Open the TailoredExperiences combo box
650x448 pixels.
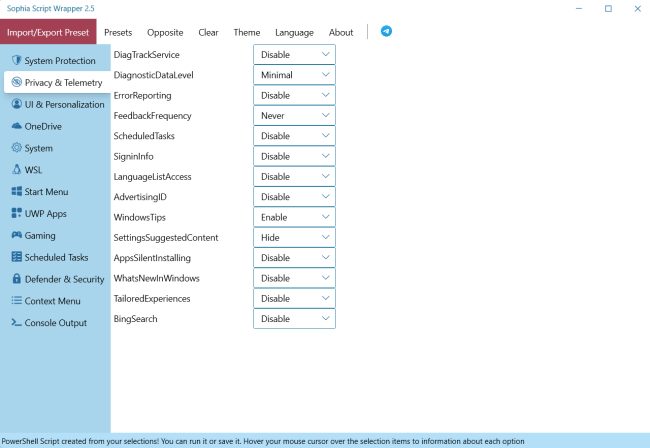pos(294,298)
